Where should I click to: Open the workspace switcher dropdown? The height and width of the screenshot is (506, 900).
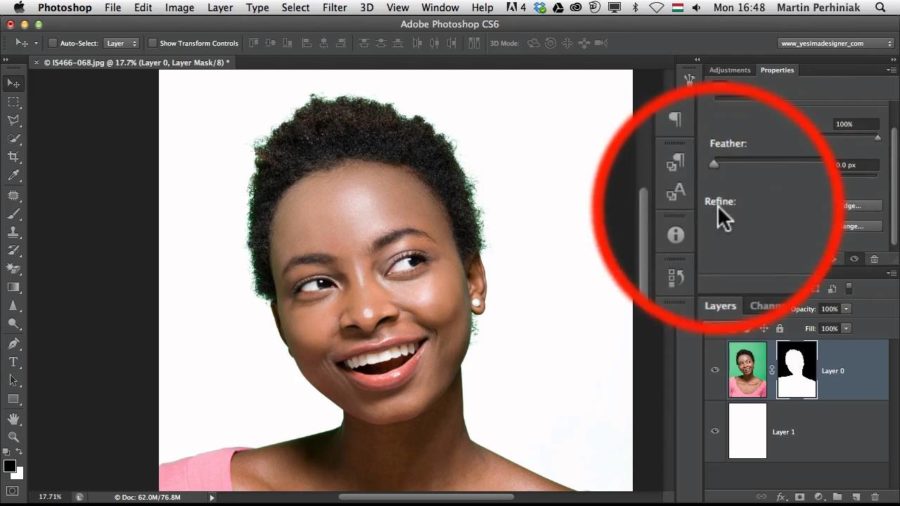click(836, 43)
